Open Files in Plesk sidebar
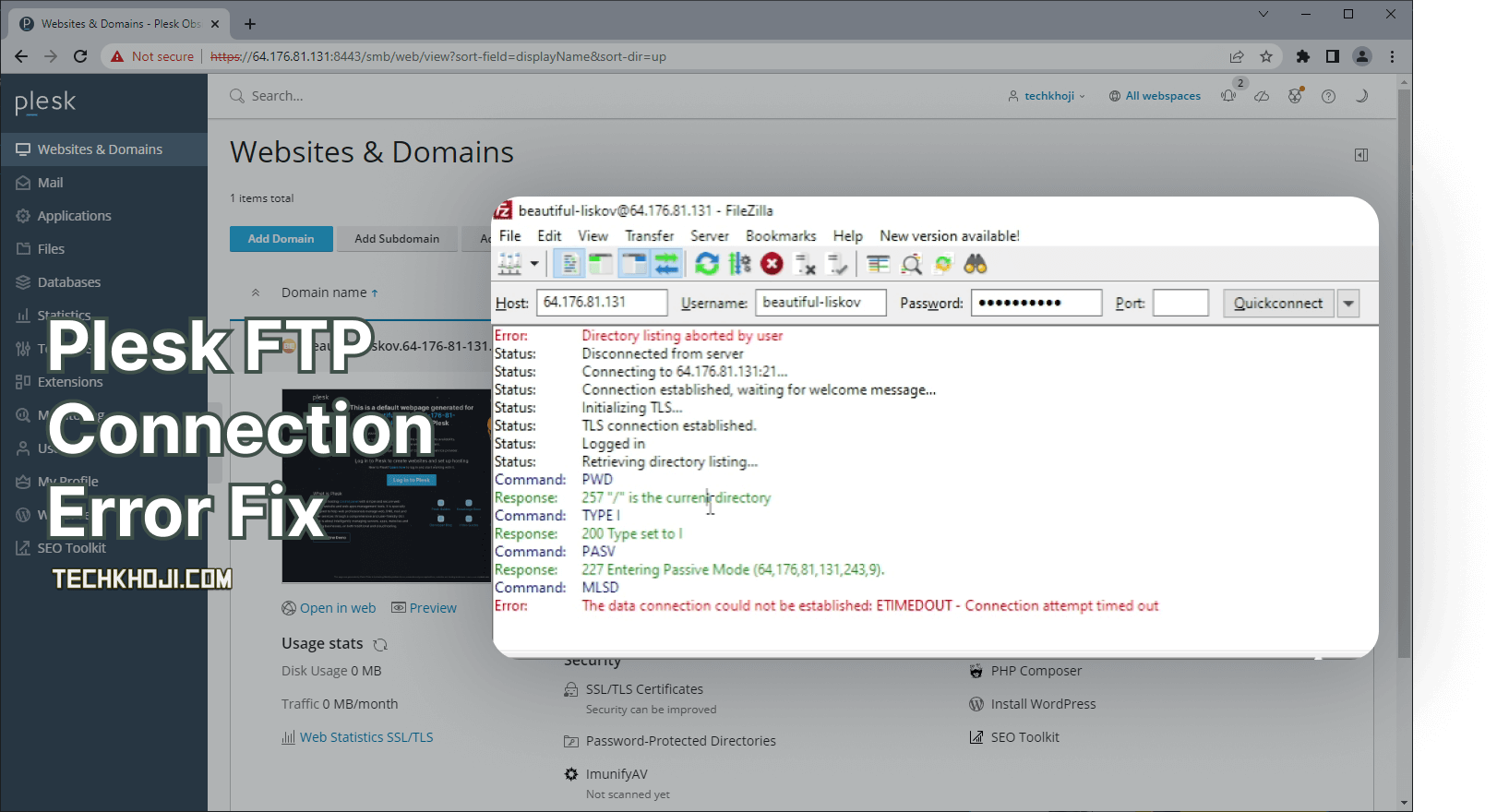Image resolution: width=1509 pixels, height=812 pixels. [104, 249]
